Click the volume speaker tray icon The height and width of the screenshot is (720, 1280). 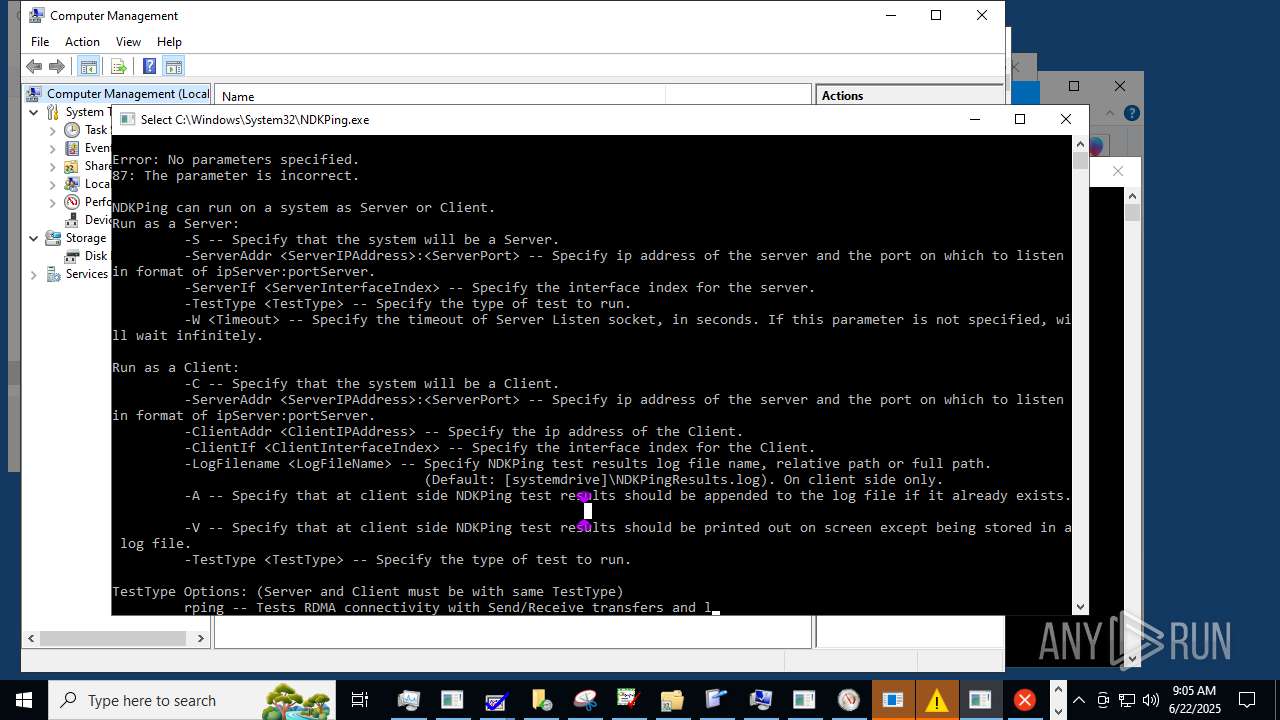click(1151, 700)
